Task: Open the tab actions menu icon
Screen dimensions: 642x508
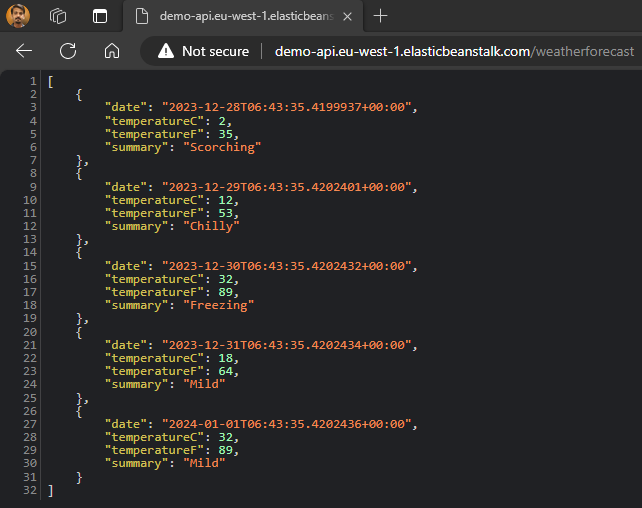Action: click(99, 16)
